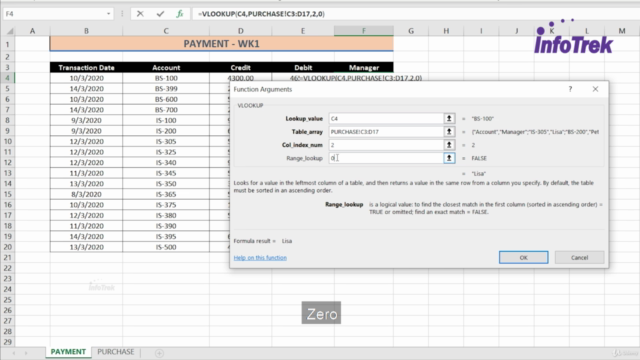Select cell containing IS-340
Image resolution: width=640 pixels, height=360 pixels.
(166, 162)
